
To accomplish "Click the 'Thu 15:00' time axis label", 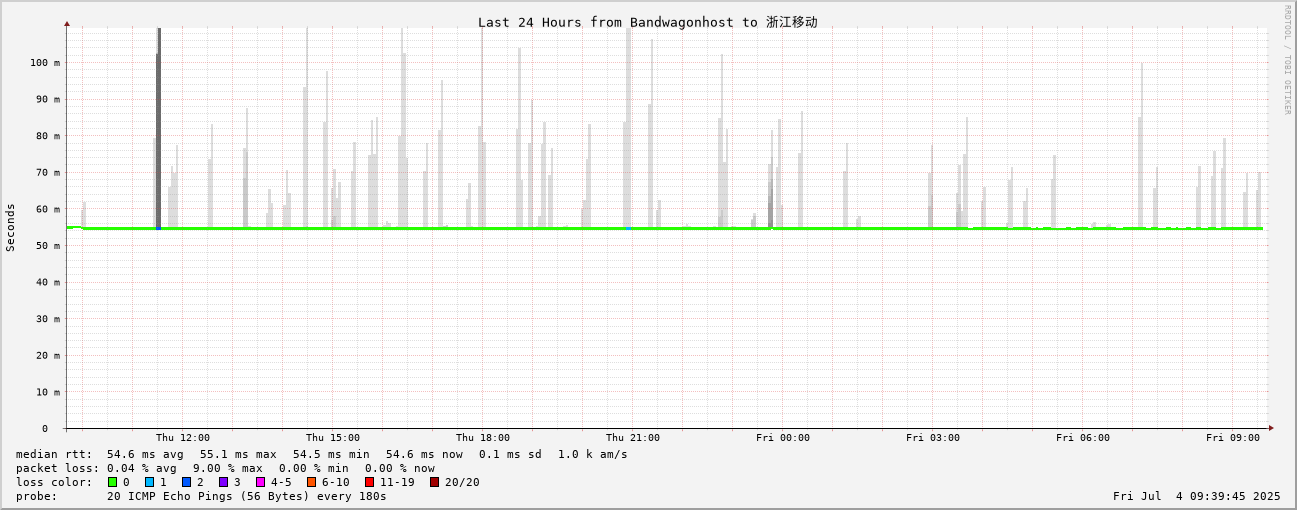I will (333, 438).
